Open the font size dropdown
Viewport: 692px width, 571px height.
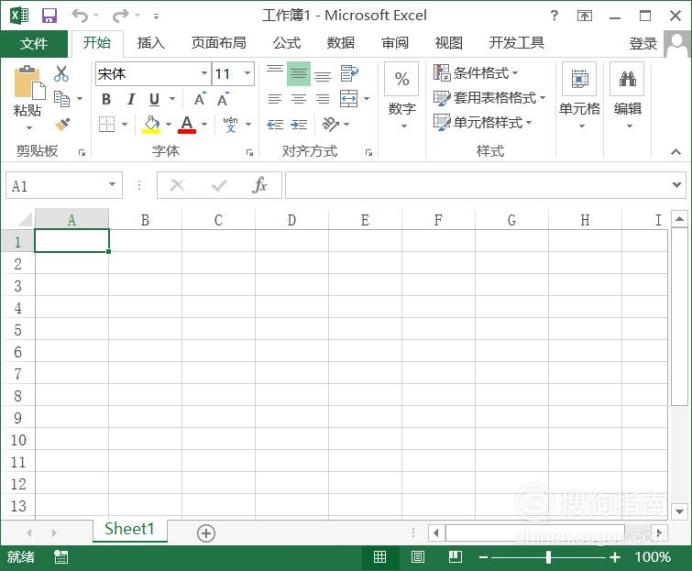[x=248, y=73]
